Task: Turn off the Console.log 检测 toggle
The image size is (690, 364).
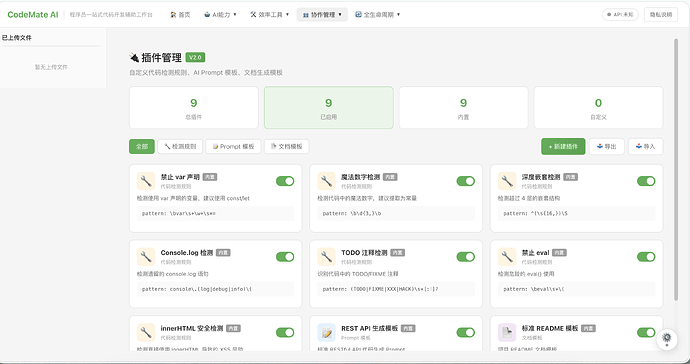Action: [285, 257]
